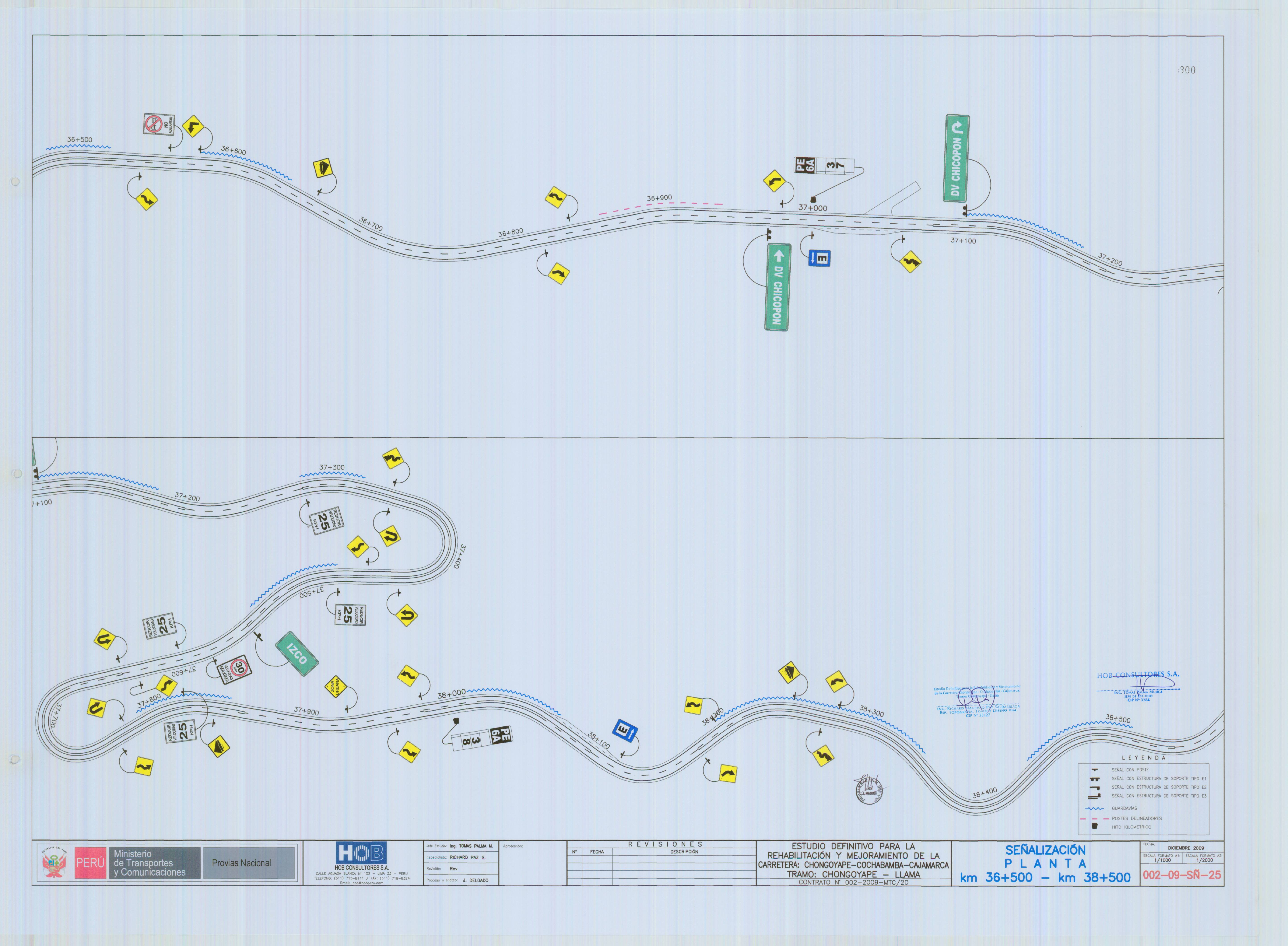Select the REDUCIR VELOCIDAD 25 sign below 37+800

(x=181, y=731)
